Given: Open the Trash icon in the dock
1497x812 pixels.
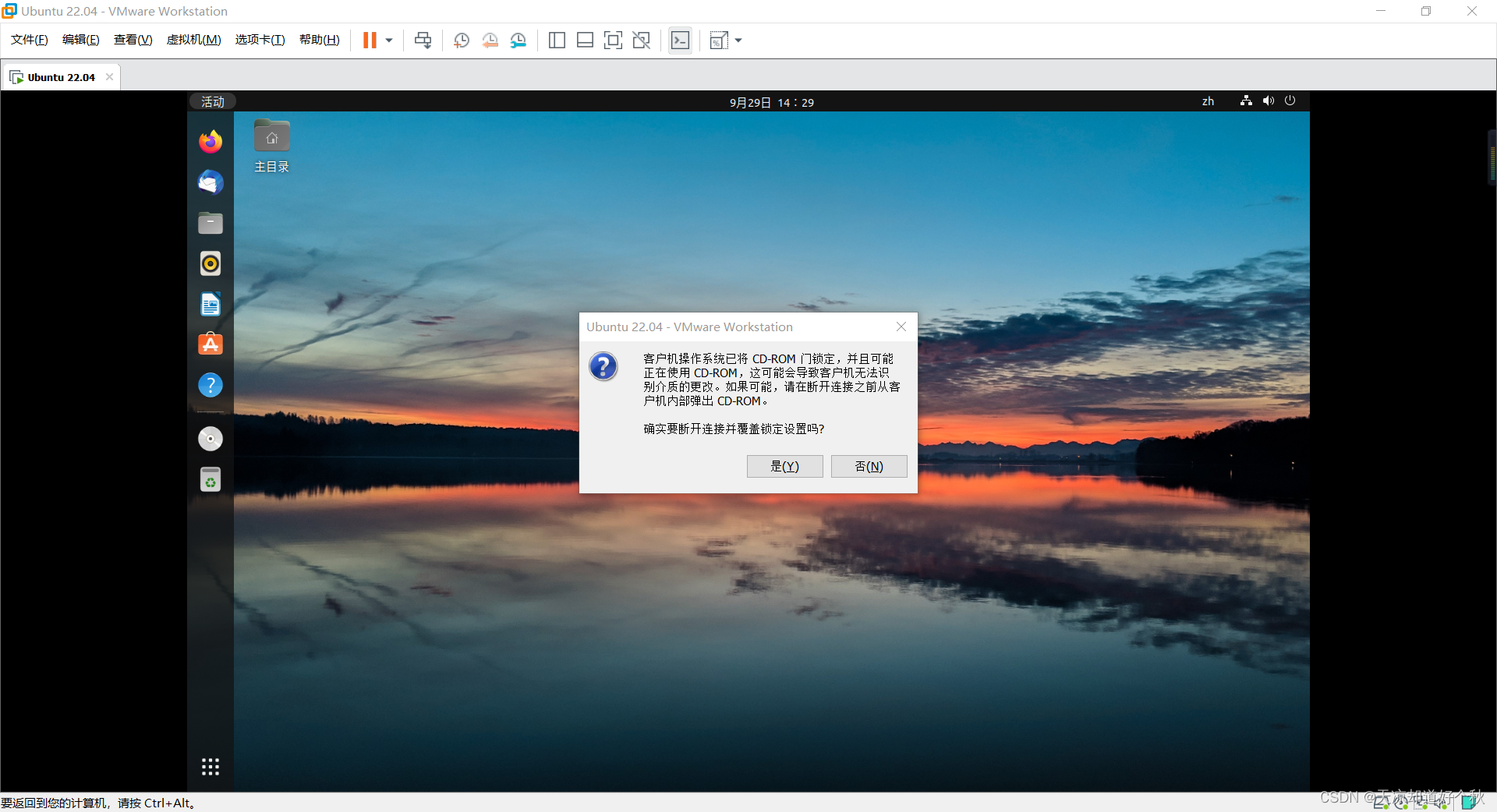Looking at the screenshot, I should pos(211,479).
